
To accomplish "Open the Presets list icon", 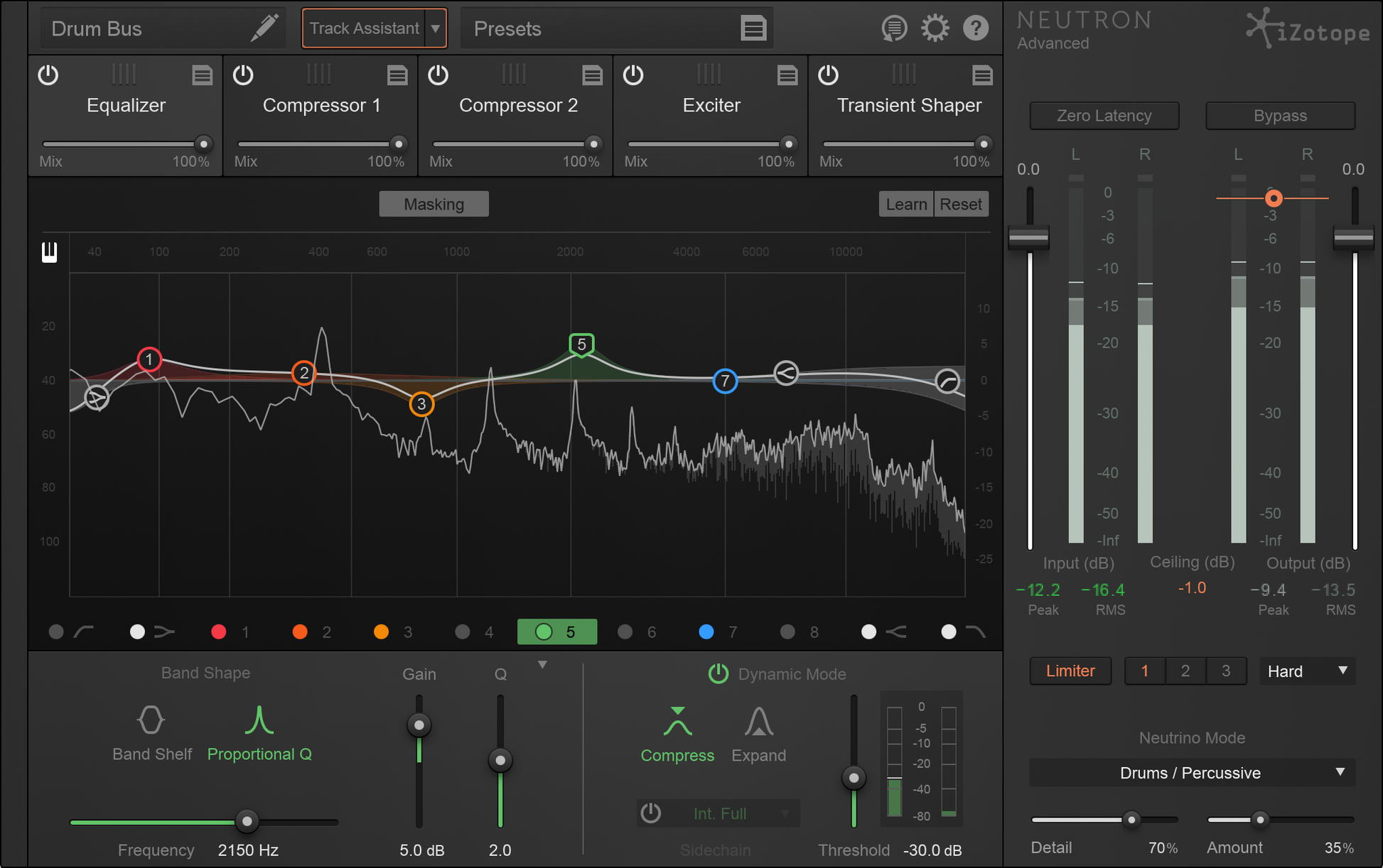I will point(753,28).
